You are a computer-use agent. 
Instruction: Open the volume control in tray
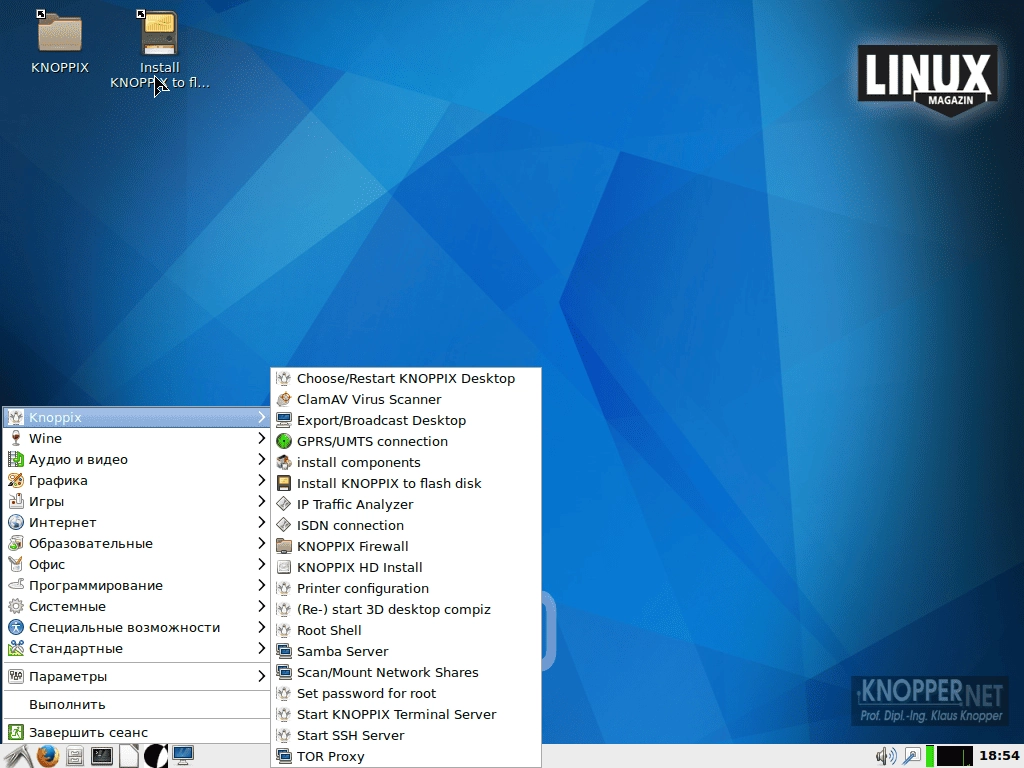click(886, 756)
